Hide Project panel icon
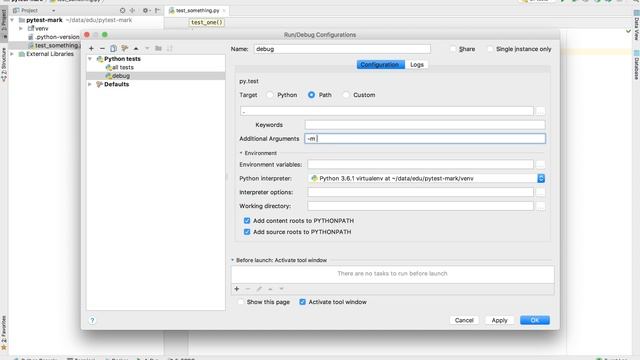Image resolution: width=640 pixels, height=360 pixels. 157,10
